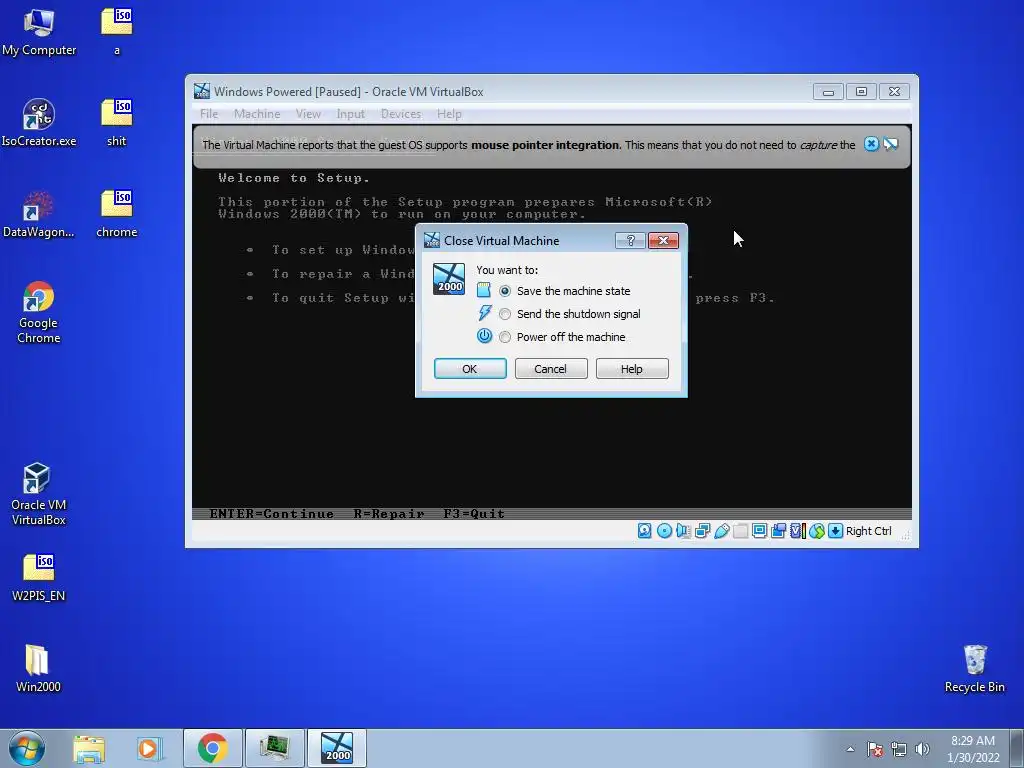Click the recording status icon
1024x768 pixels.
click(778, 531)
